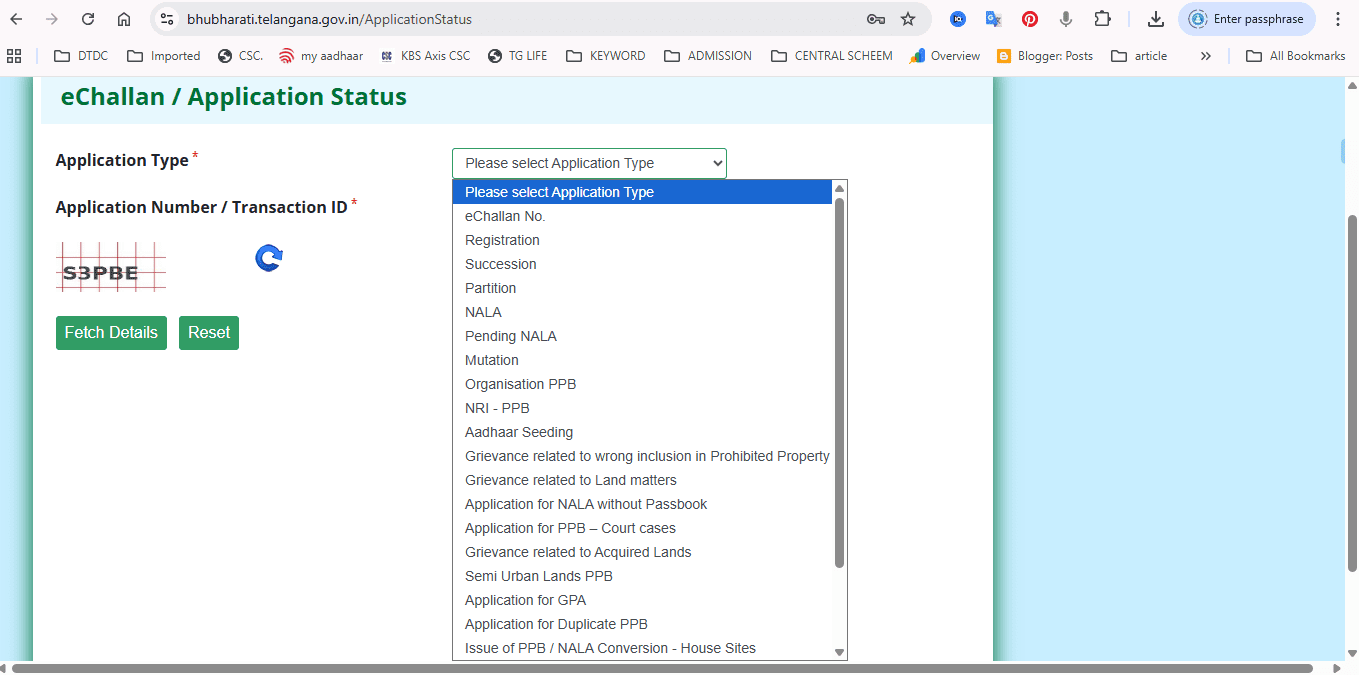Open the Pinterest extension icon
This screenshot has height=675, width=1359.
pyautogui.click(x=1029, y=18)
